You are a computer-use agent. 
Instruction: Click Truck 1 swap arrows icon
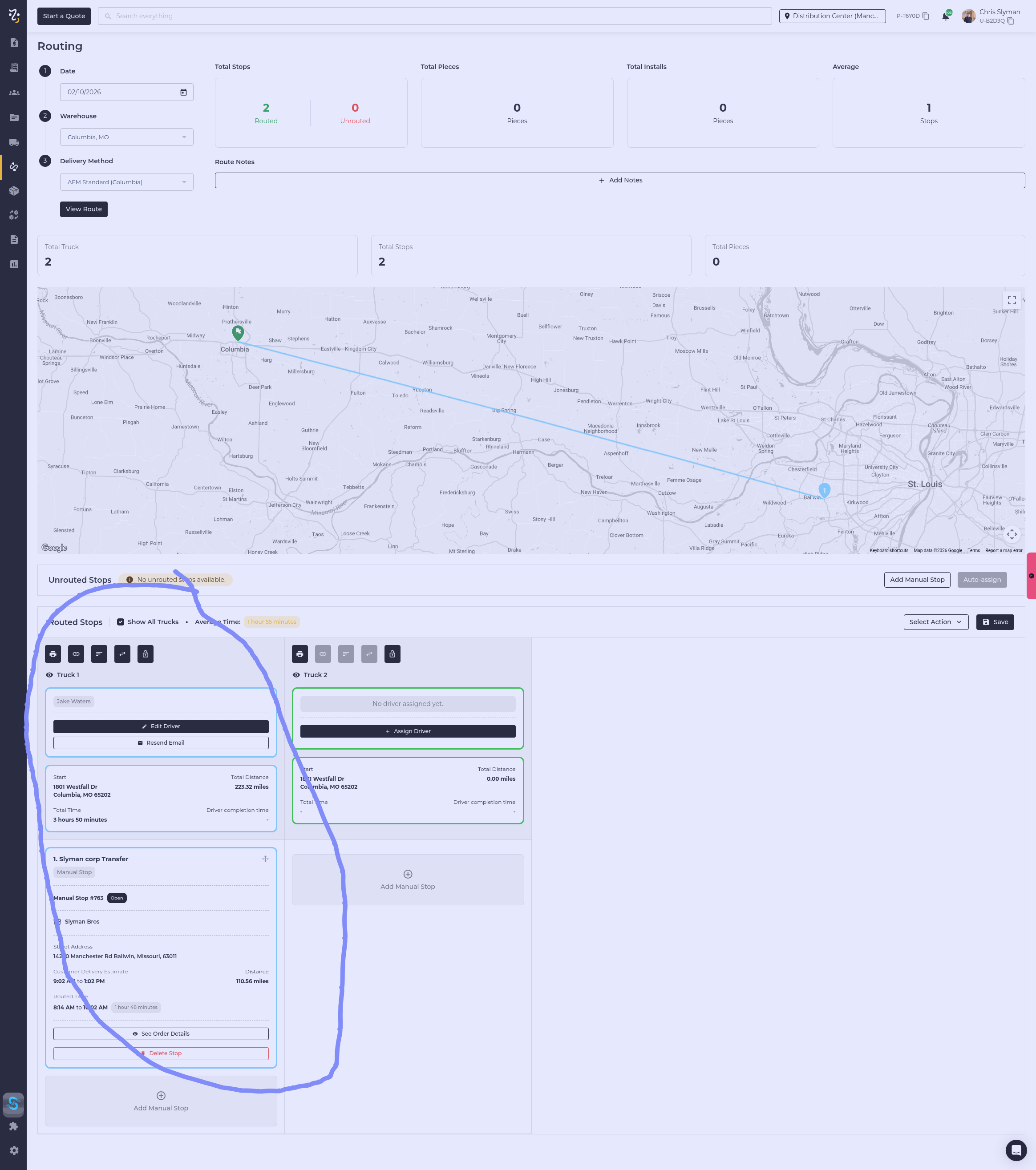[122, 654]
